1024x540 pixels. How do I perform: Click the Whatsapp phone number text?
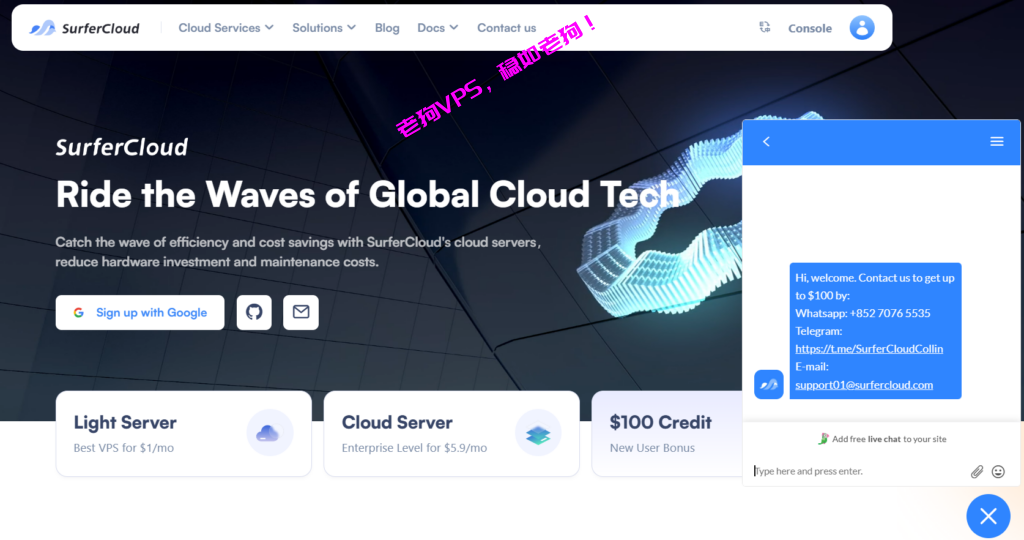coord(890,313)
